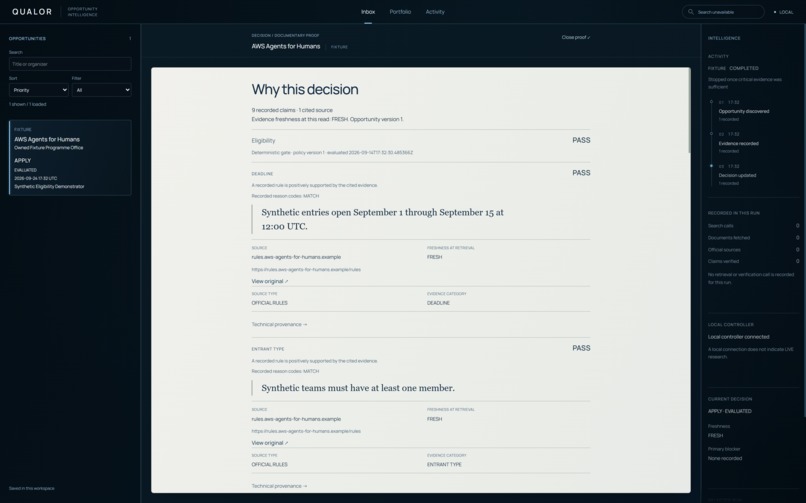This screenshot has height=503, width=806.
Task: Click the LOCAL status indicator
Action: click(784, 12)
